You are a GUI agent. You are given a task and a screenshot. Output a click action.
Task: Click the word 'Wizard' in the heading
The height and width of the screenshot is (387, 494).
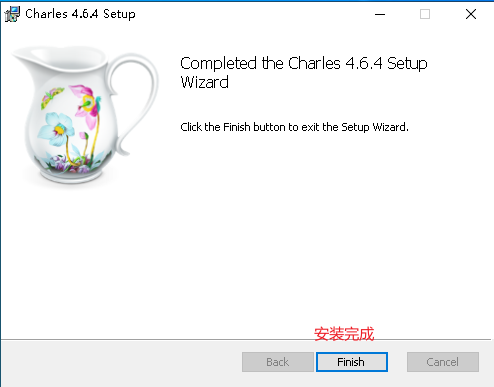click(x=205, y=82)
